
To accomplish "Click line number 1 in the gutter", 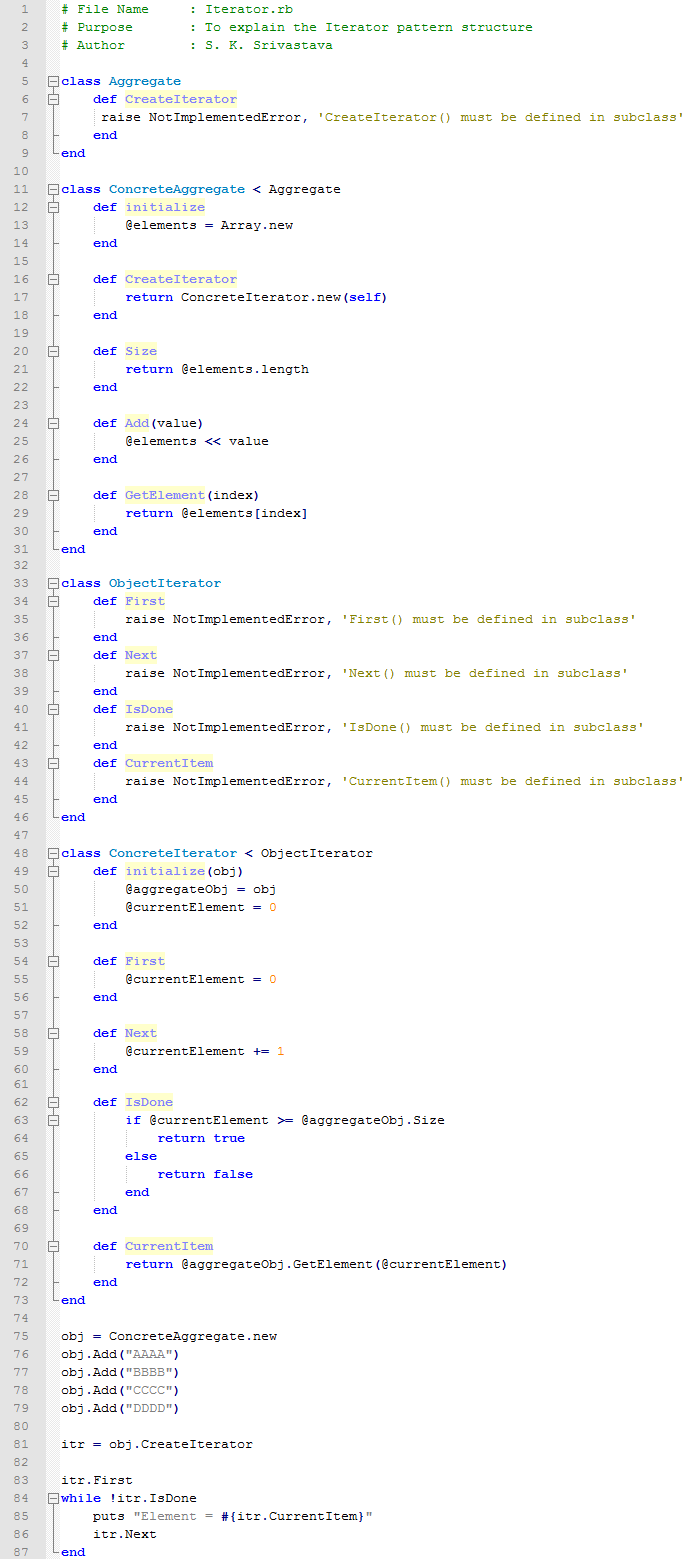I will pyautogui.click(x=27, y=9).
